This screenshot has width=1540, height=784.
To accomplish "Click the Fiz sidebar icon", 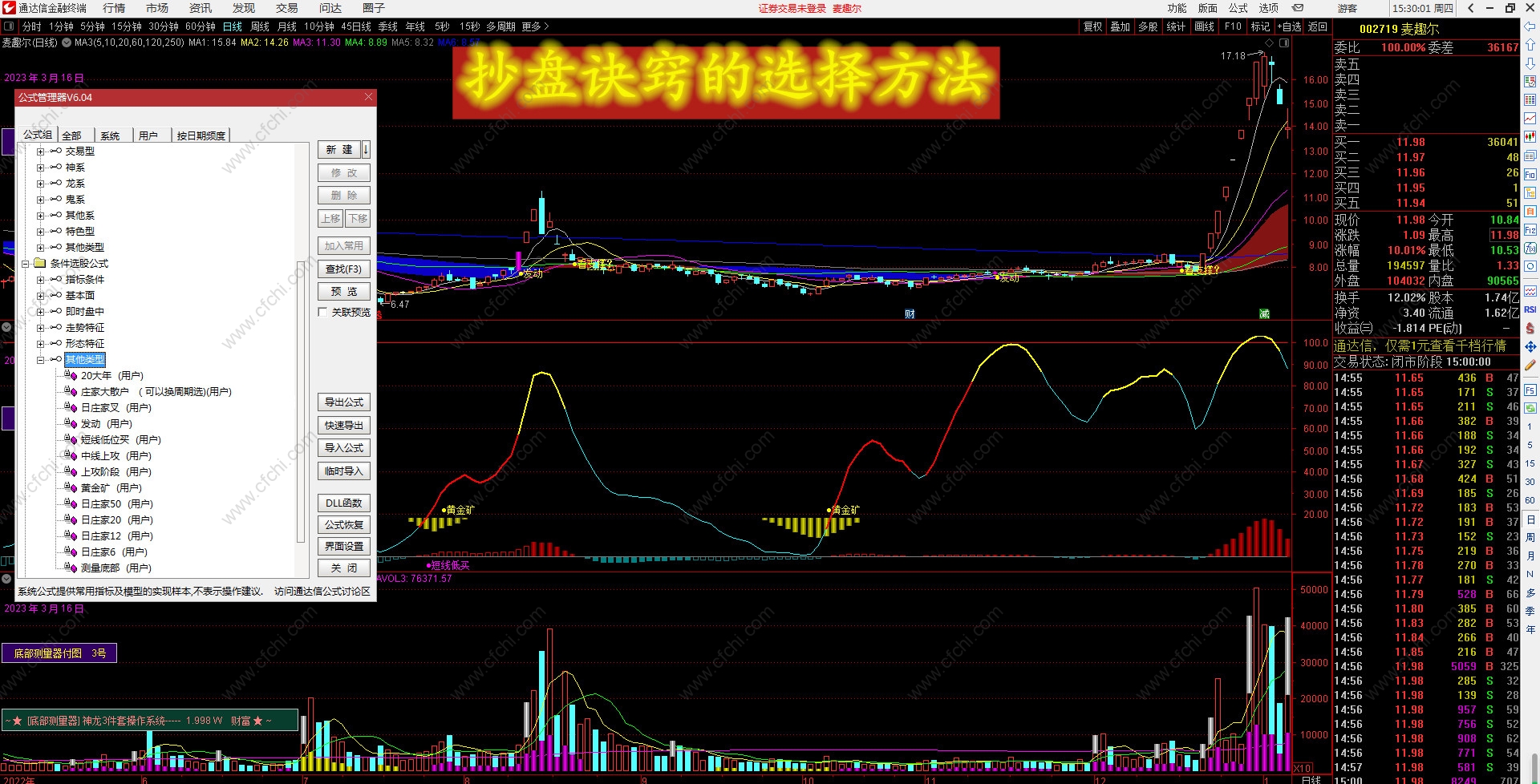I will coord(1530,230).
